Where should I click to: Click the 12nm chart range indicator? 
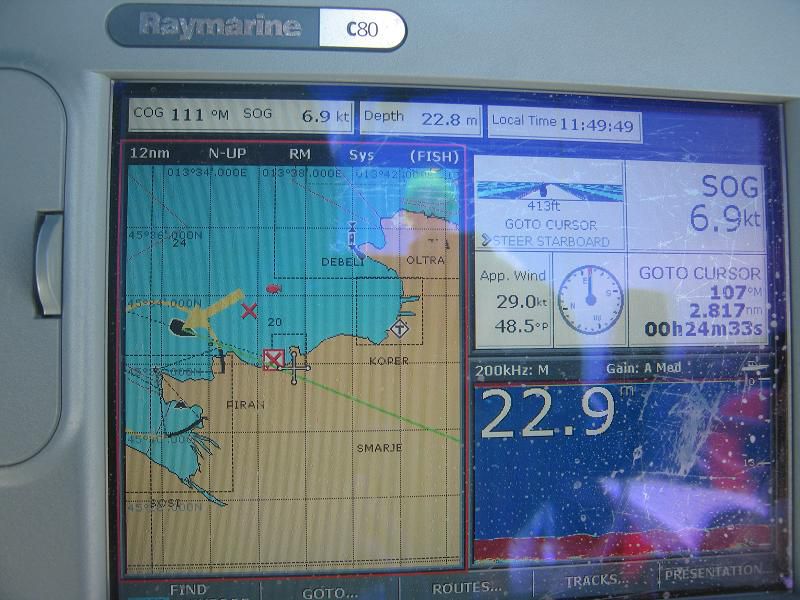pos(149,153)
